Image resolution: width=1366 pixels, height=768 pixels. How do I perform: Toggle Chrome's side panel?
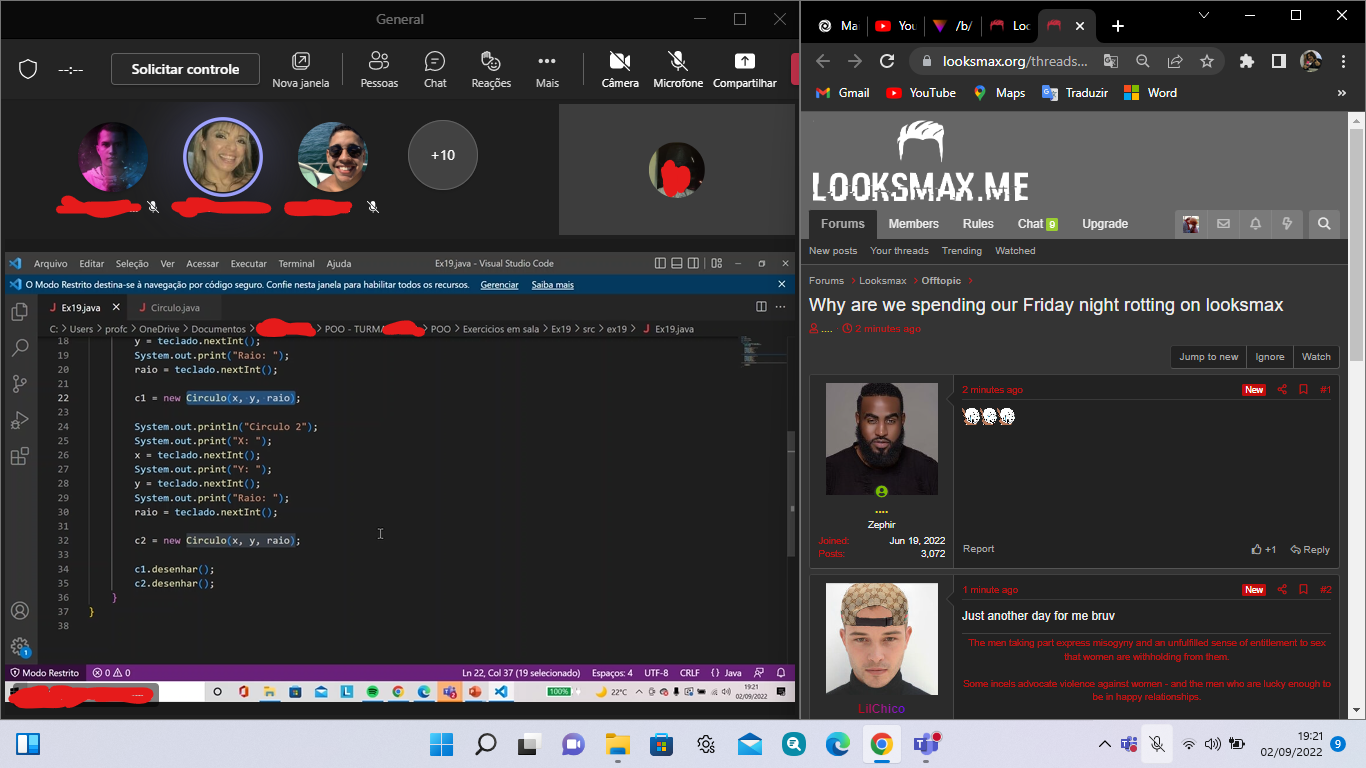pos(1278,61)
